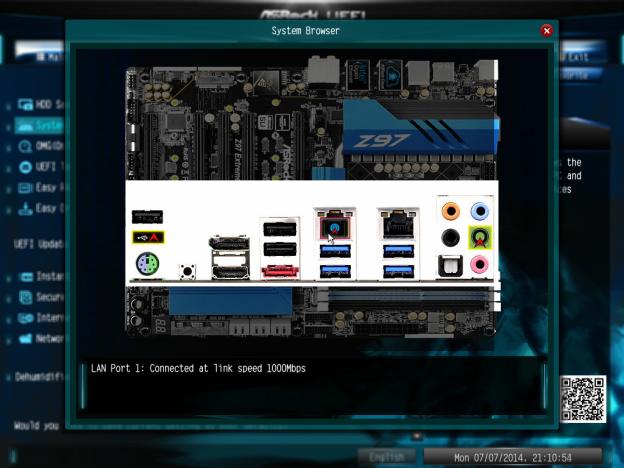This screenshot has height=468, width=624.
Task: Click the Z97 heatsink on motherboard image
Action: 421,127
